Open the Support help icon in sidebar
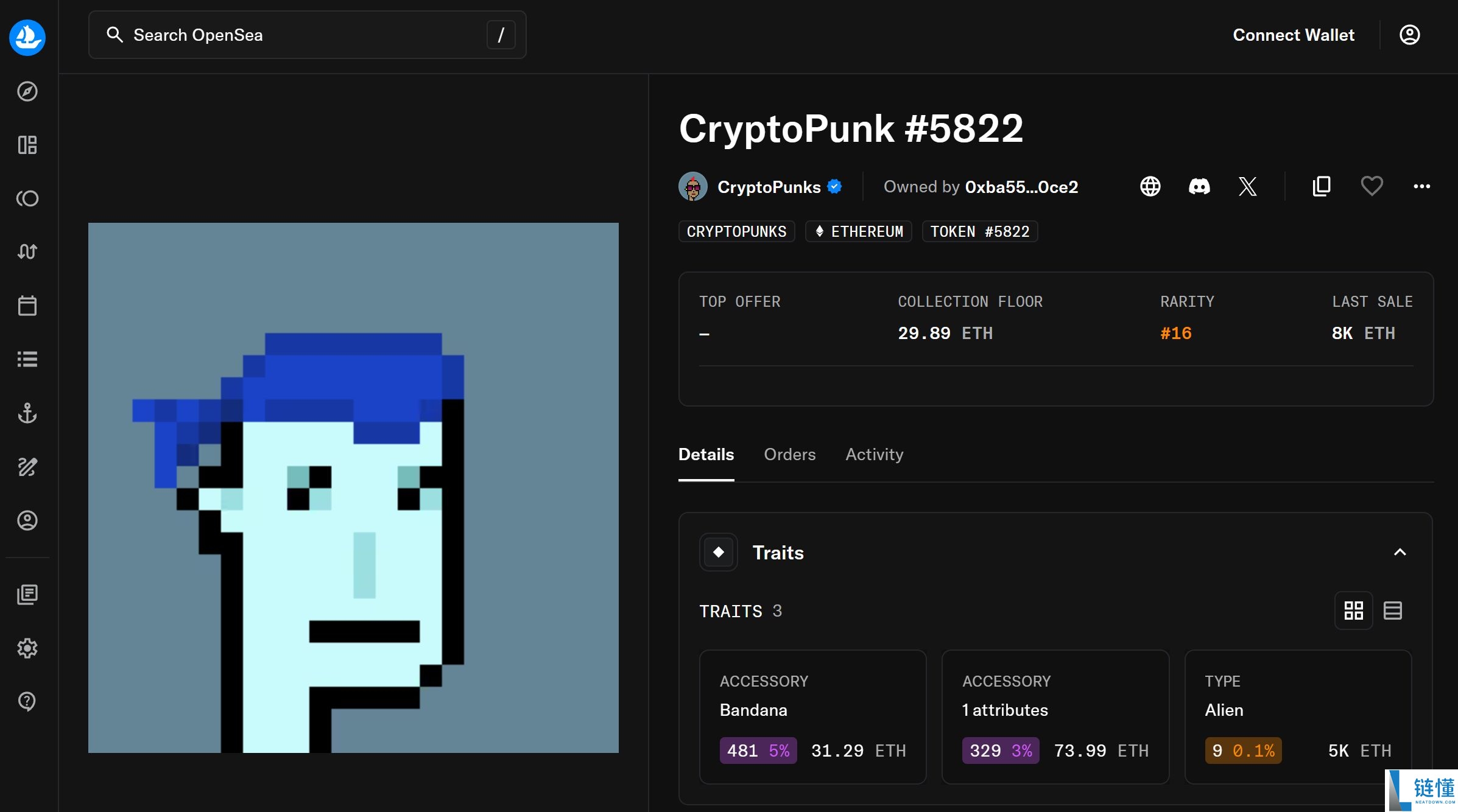 (x=27, y=701)
